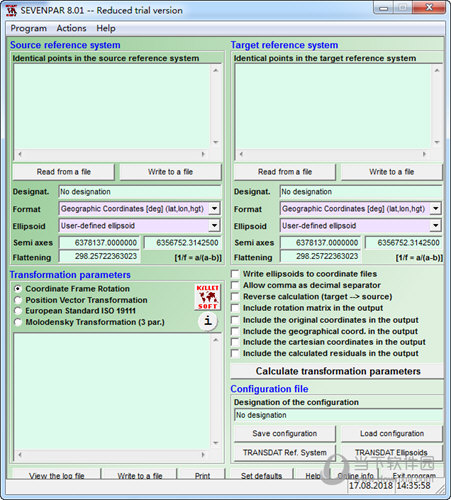This screenshot has width=451, height=500.
Task: Toggle Allow comma as decimal separator
Action: (235, 285)
